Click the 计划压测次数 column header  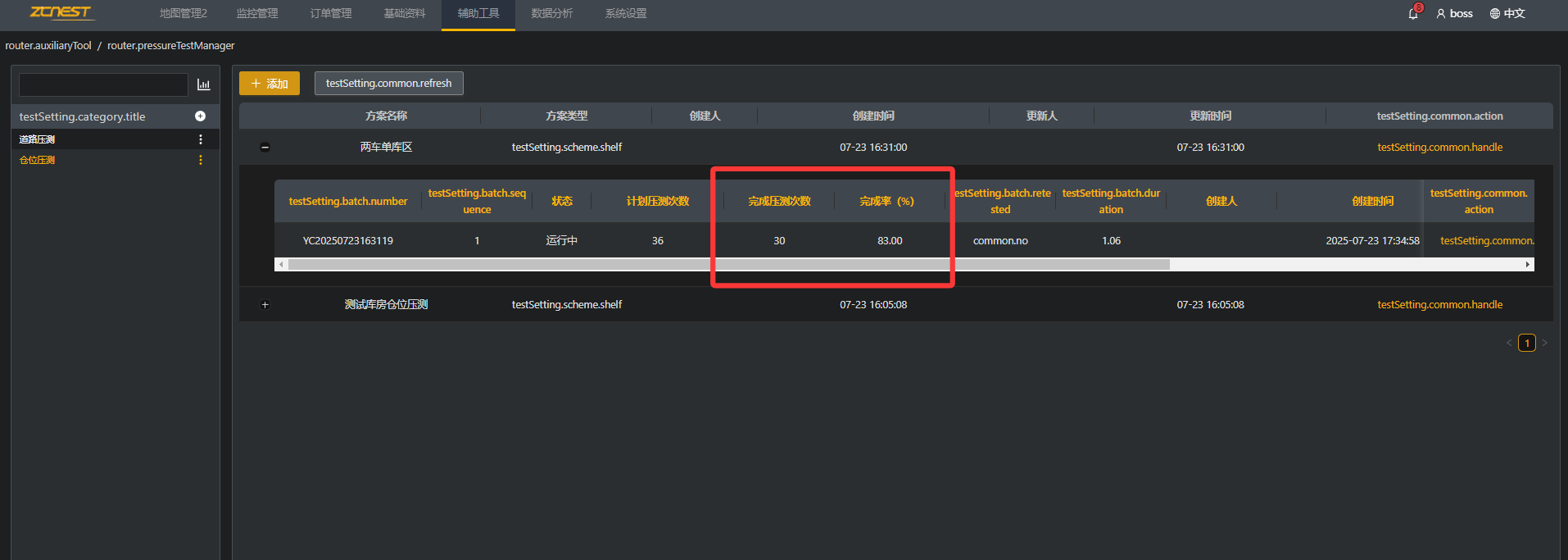658,202
